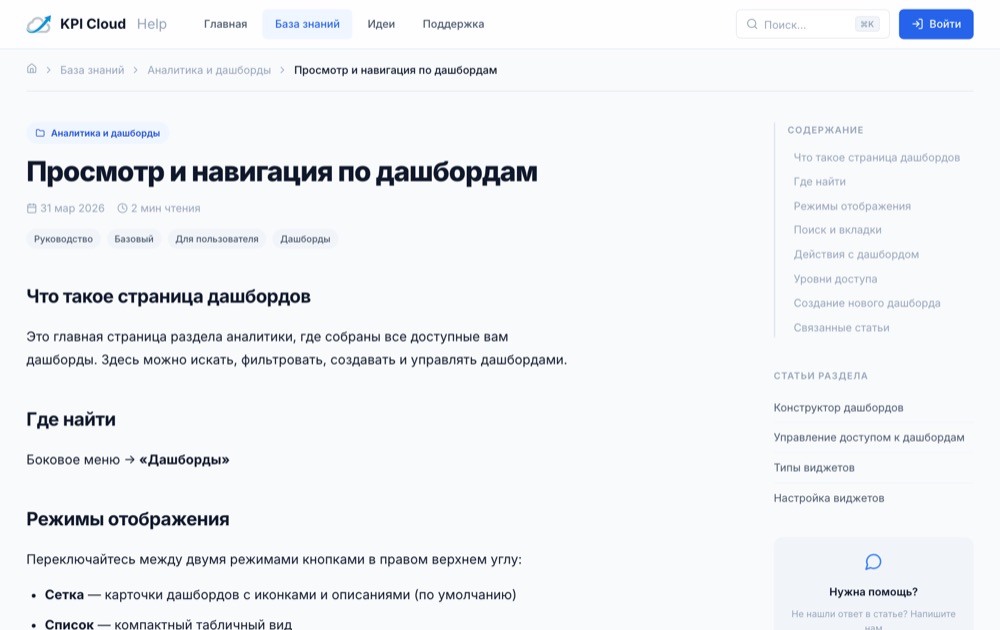Jump to Уровни доступа in contents
The width and height of the screenshot is (1000, 630).
click(835, 279)
